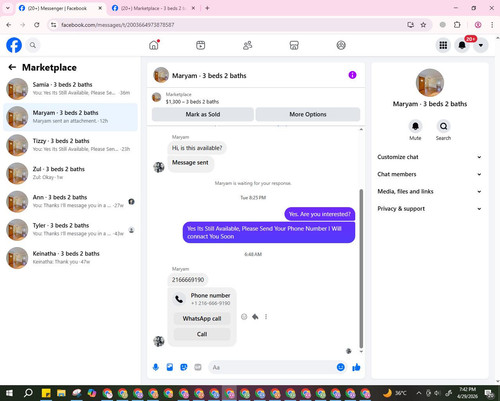Open the account dropdown arrow

[x=481, y=45]
